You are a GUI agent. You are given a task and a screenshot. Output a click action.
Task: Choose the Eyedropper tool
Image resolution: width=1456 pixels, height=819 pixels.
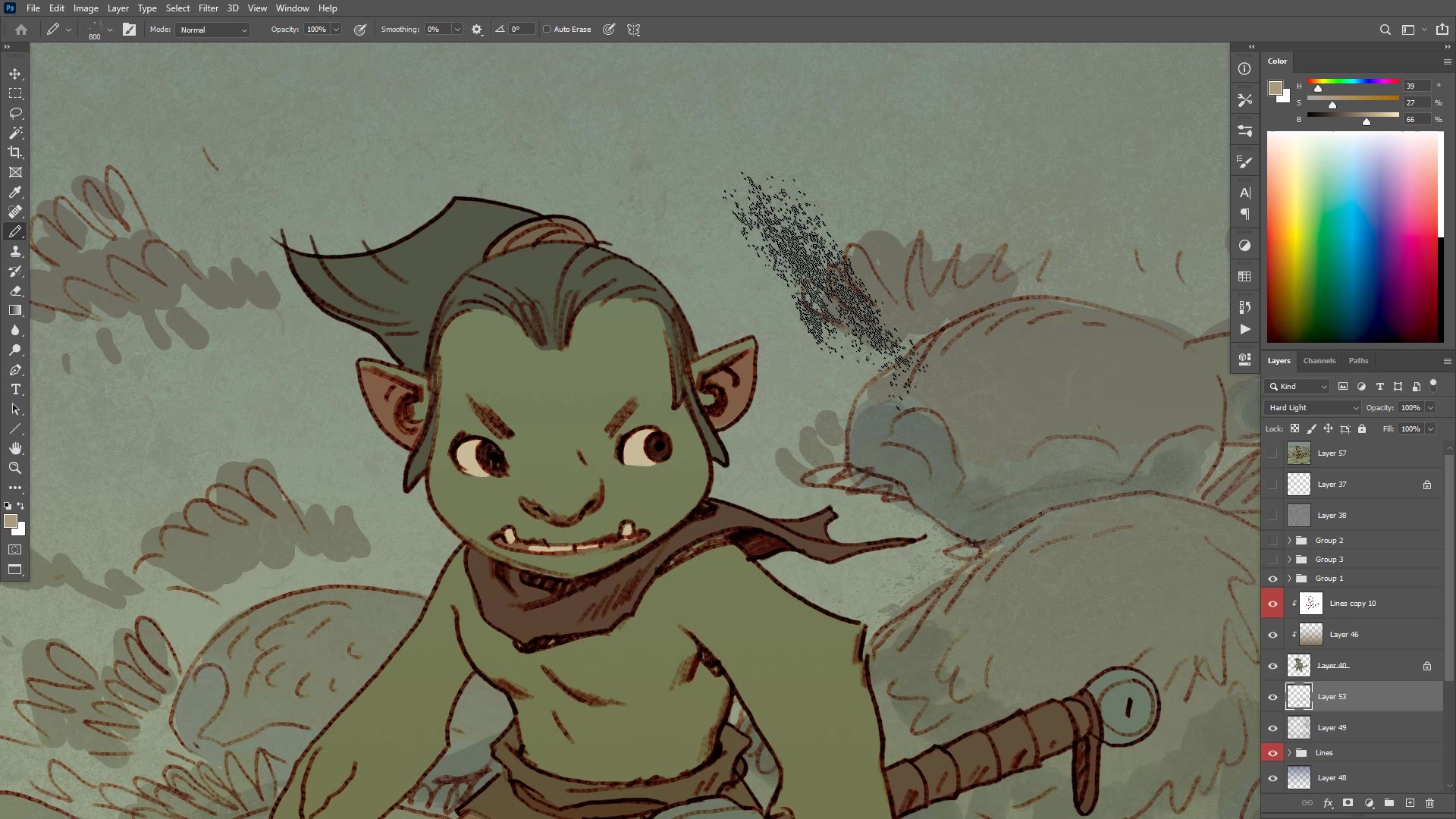15,193
